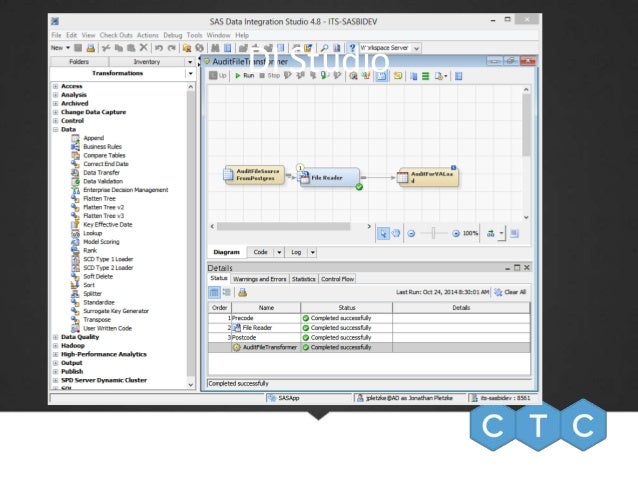The image size is (638, 479).
Task: Select the Splitter transformation
Action: tap(92, 294)
